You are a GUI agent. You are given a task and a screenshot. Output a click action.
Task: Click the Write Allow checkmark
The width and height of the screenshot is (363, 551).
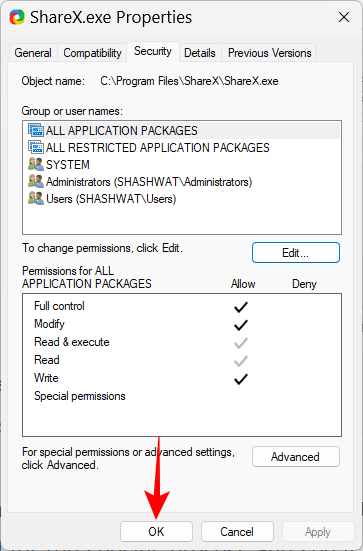point(241,379)
